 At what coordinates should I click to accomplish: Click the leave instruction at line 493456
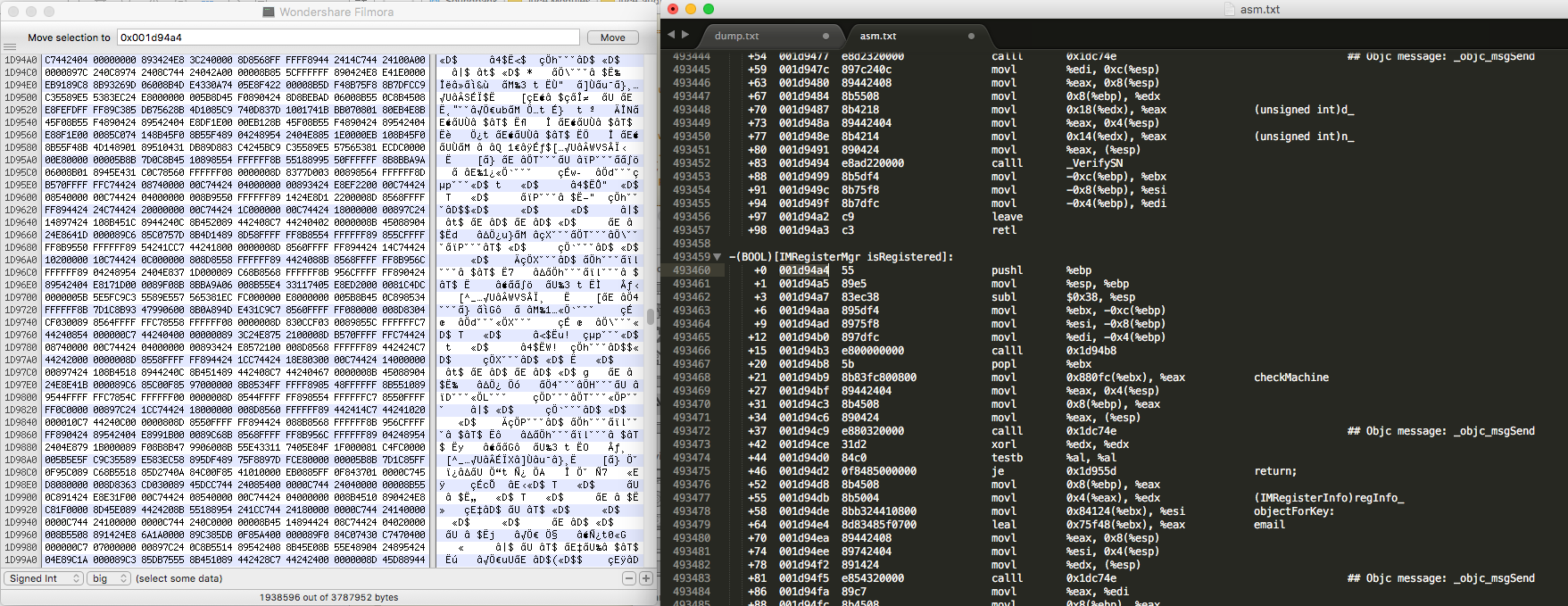(x=1007, y=217)
